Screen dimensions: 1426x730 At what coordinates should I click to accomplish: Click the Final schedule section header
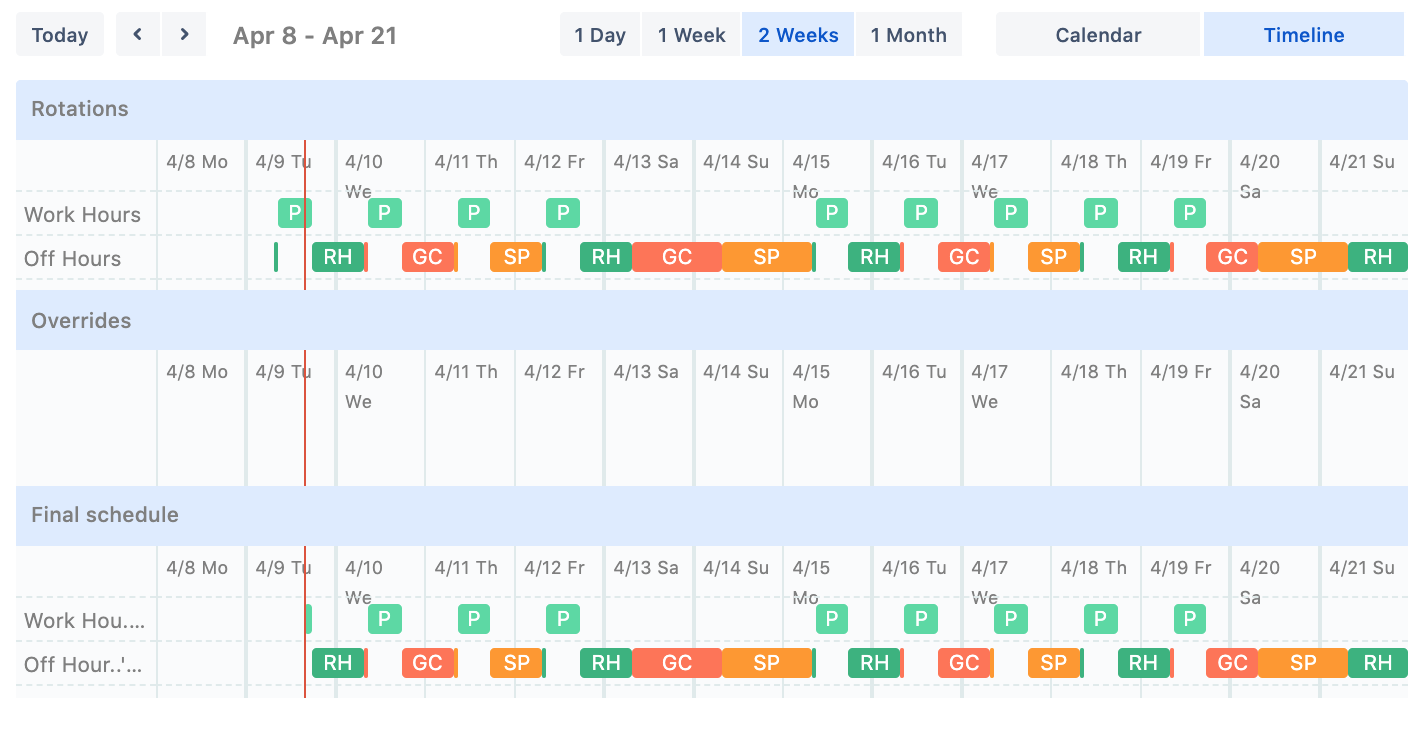105,515
